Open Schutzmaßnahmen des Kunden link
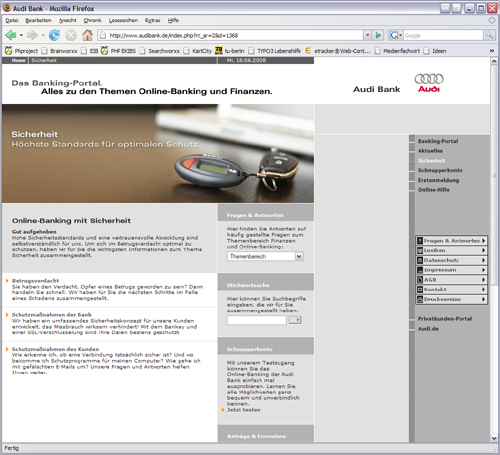Viewport: 500px width, 455px height. [55, 349]
